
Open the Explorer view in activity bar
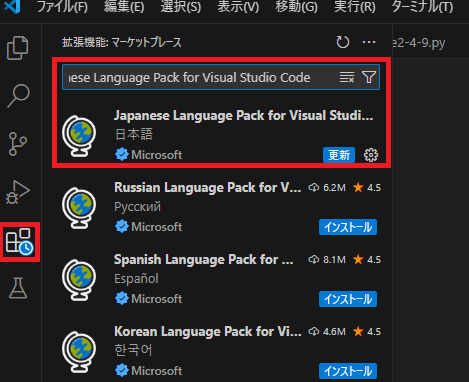tap(18, 48)
